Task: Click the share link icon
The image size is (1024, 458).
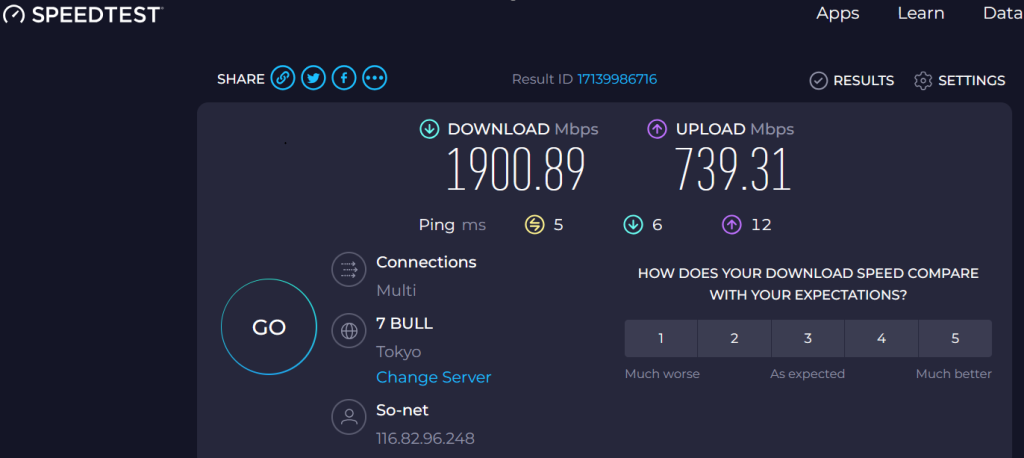Action: click(283, 78)
